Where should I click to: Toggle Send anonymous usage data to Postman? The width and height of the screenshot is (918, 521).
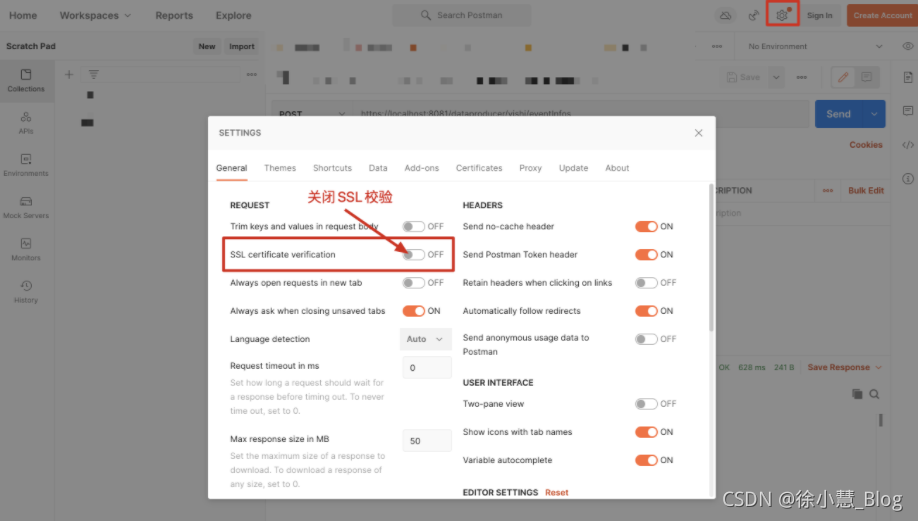[646, 339]
